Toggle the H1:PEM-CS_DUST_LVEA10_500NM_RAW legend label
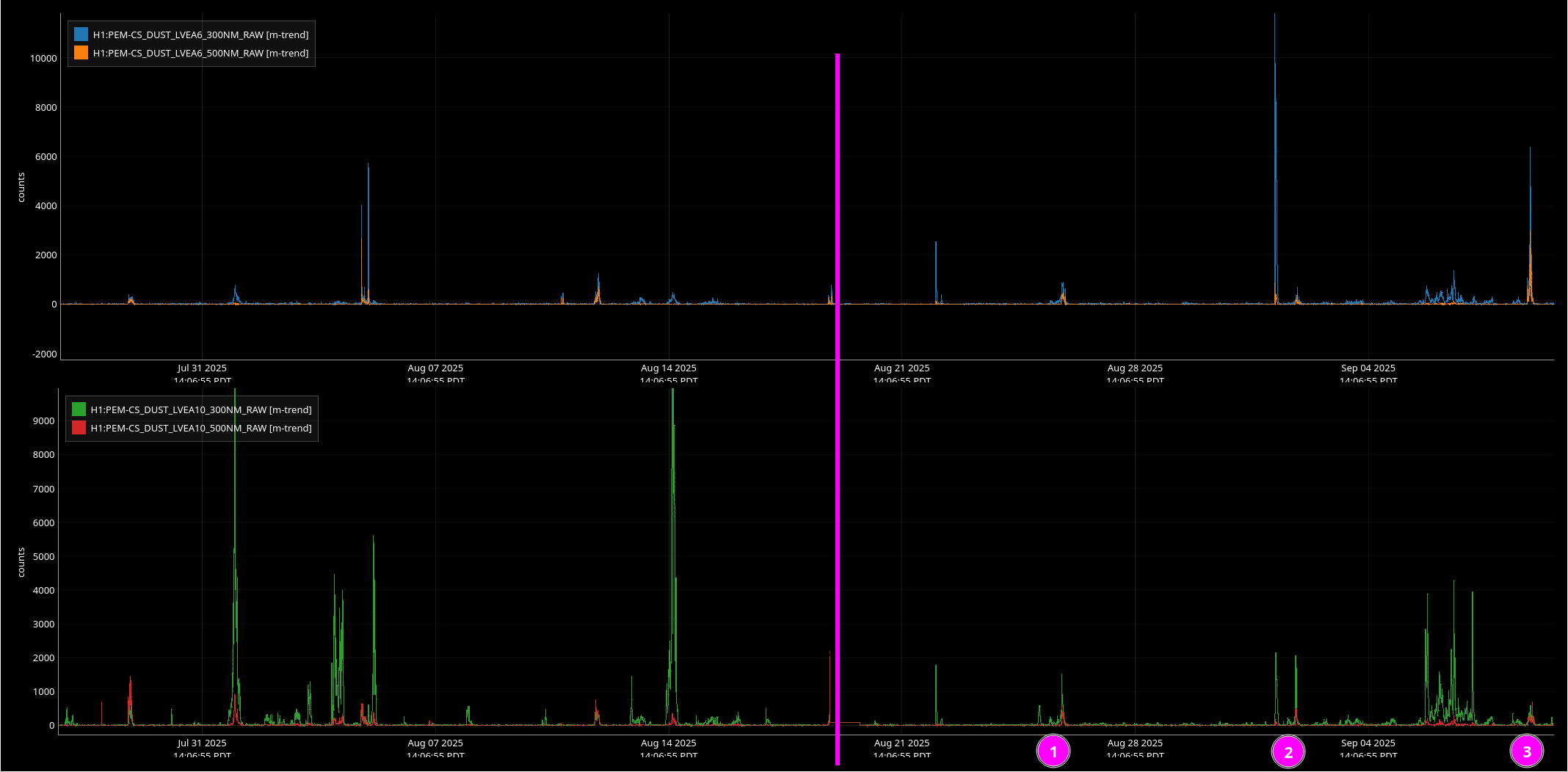 (201, 428)
